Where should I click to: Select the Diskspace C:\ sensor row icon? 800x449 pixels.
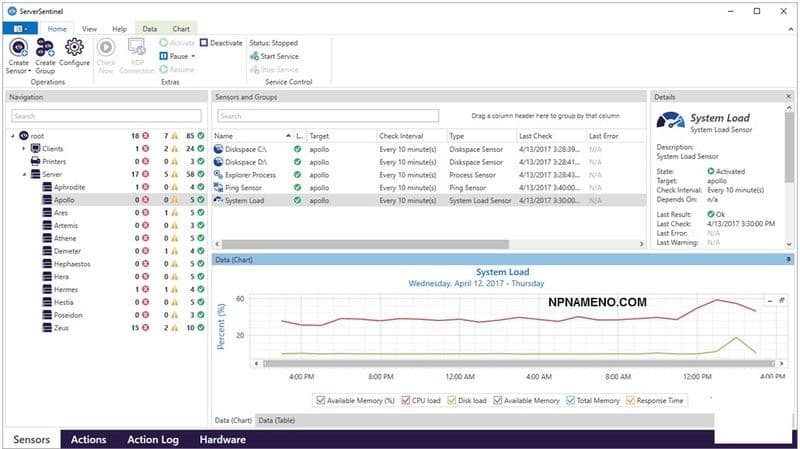coord(220,148)
